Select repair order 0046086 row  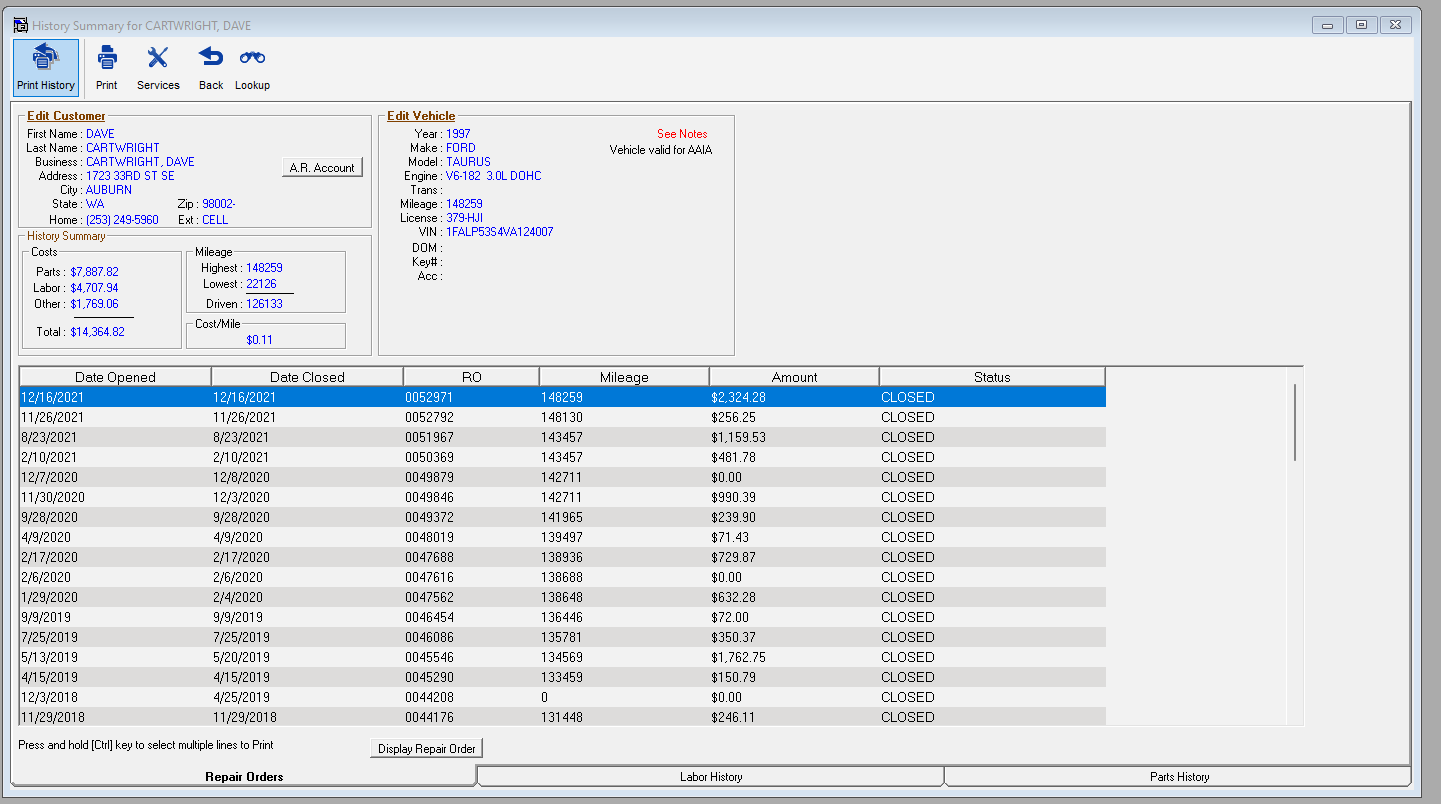pyautogui.click(x=563, y=637)
